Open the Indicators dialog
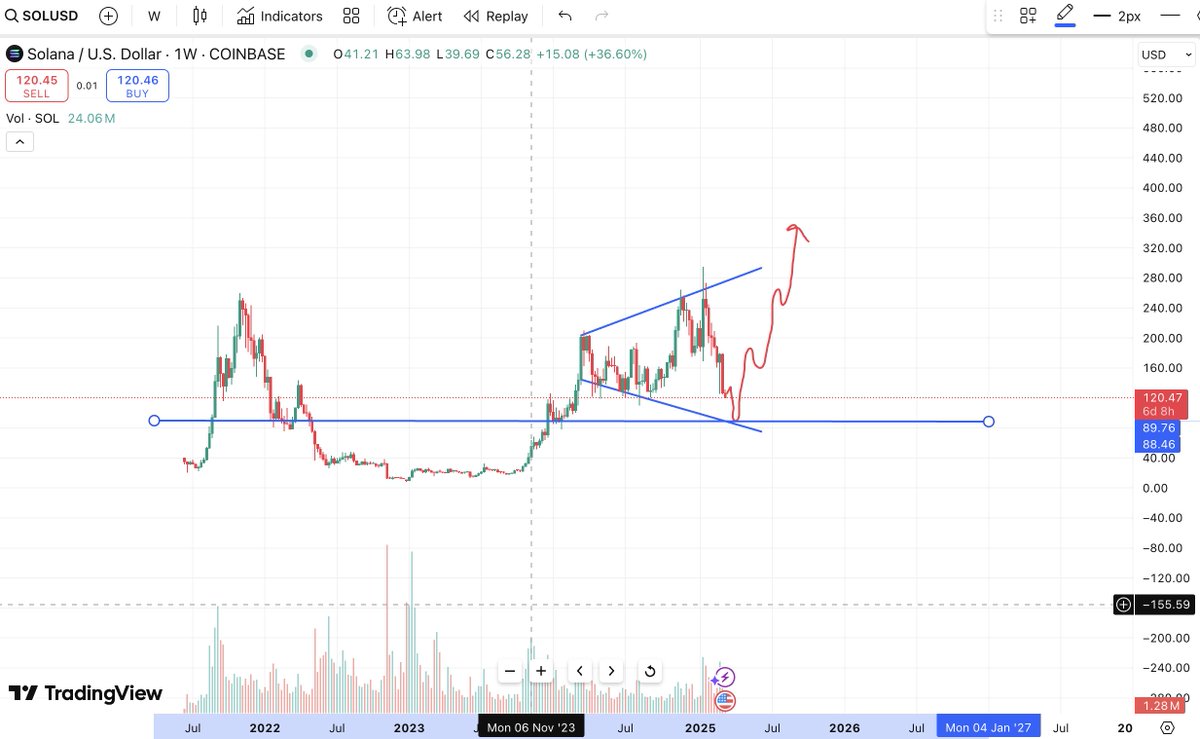 click(280, 16)
